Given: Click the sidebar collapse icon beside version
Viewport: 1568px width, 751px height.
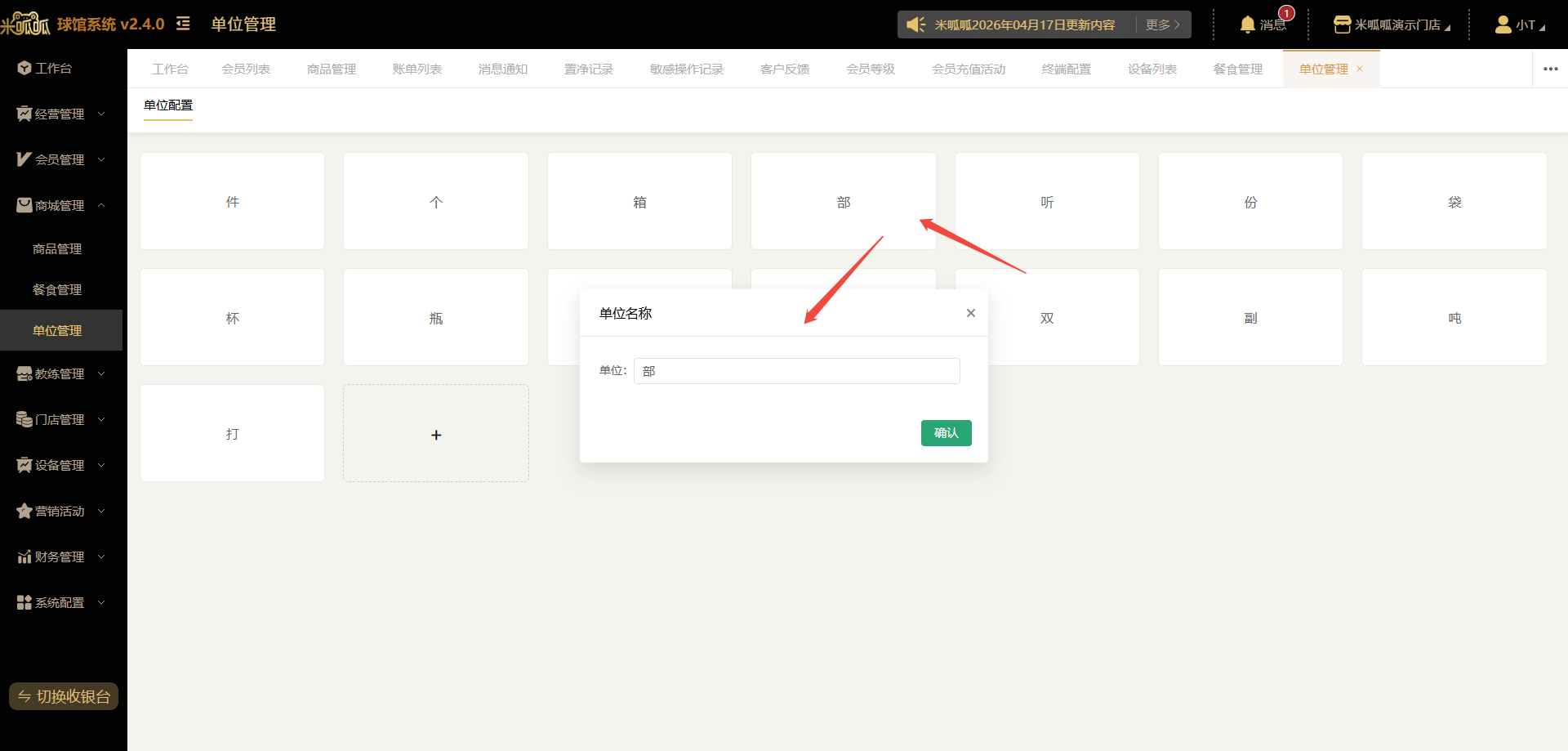Looking at the screenshot, I should point(183,24).
